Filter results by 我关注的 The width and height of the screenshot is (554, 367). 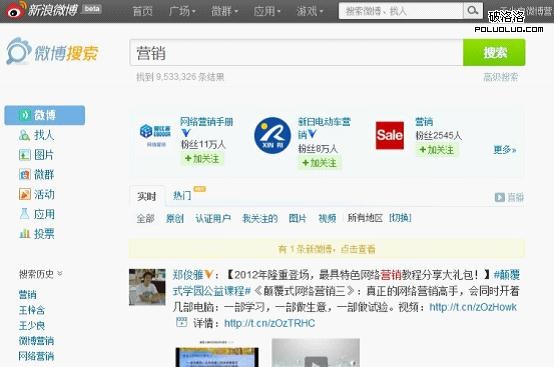click(x=260, y=218)
